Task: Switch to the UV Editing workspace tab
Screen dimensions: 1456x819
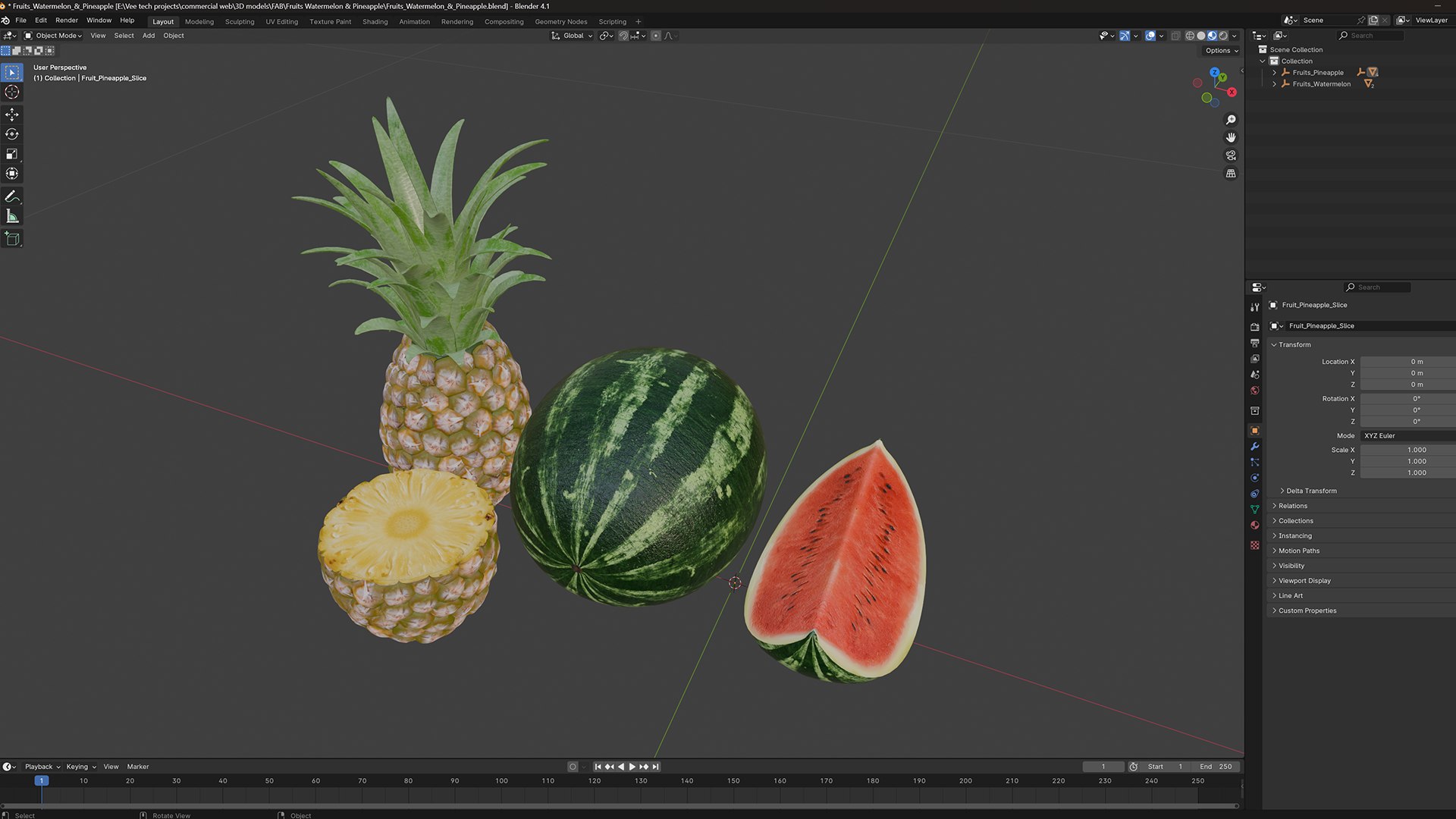Action: [x=282, y=22]
